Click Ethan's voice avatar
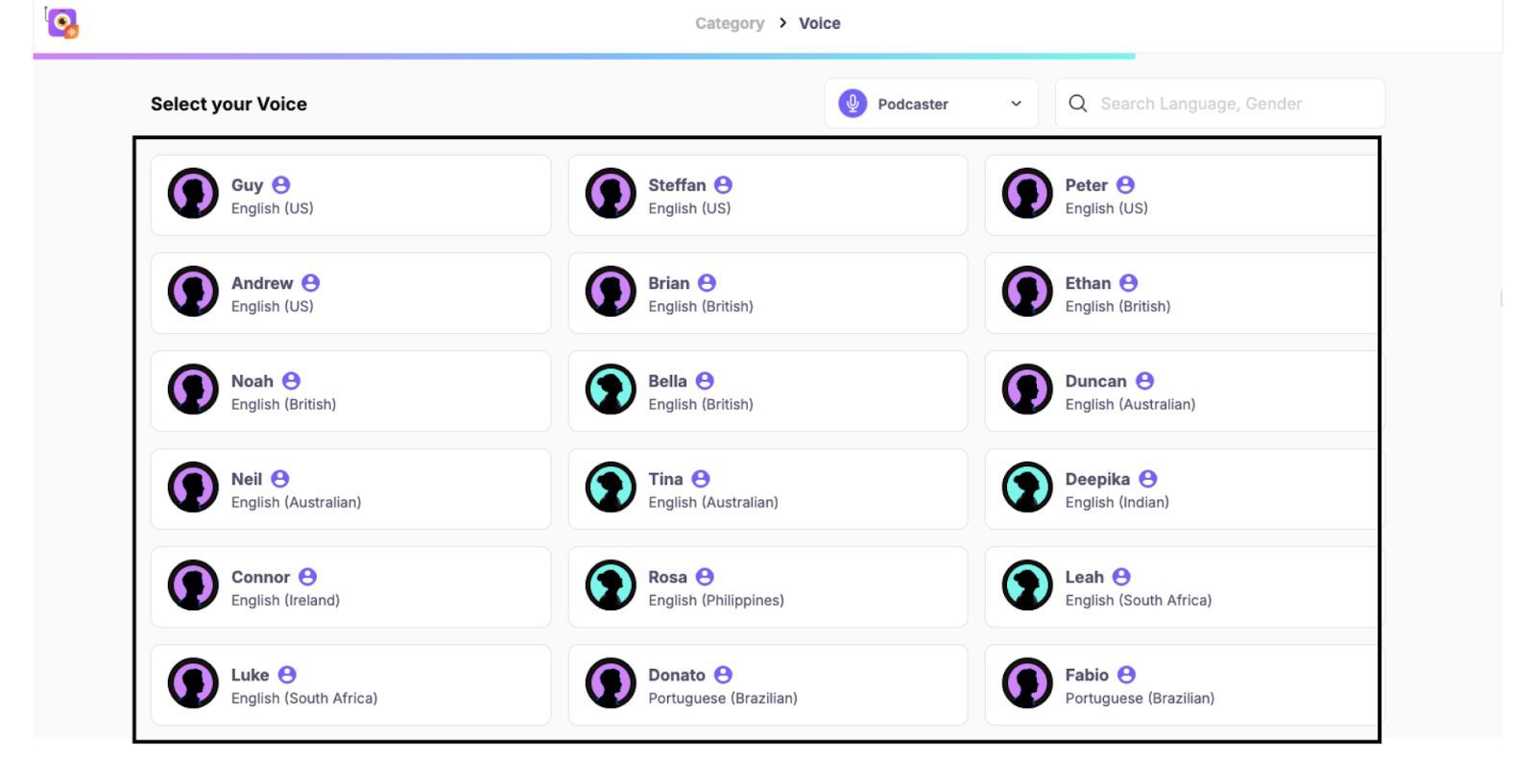Screen dimensions: 1536x784 tap(1027, 292)
